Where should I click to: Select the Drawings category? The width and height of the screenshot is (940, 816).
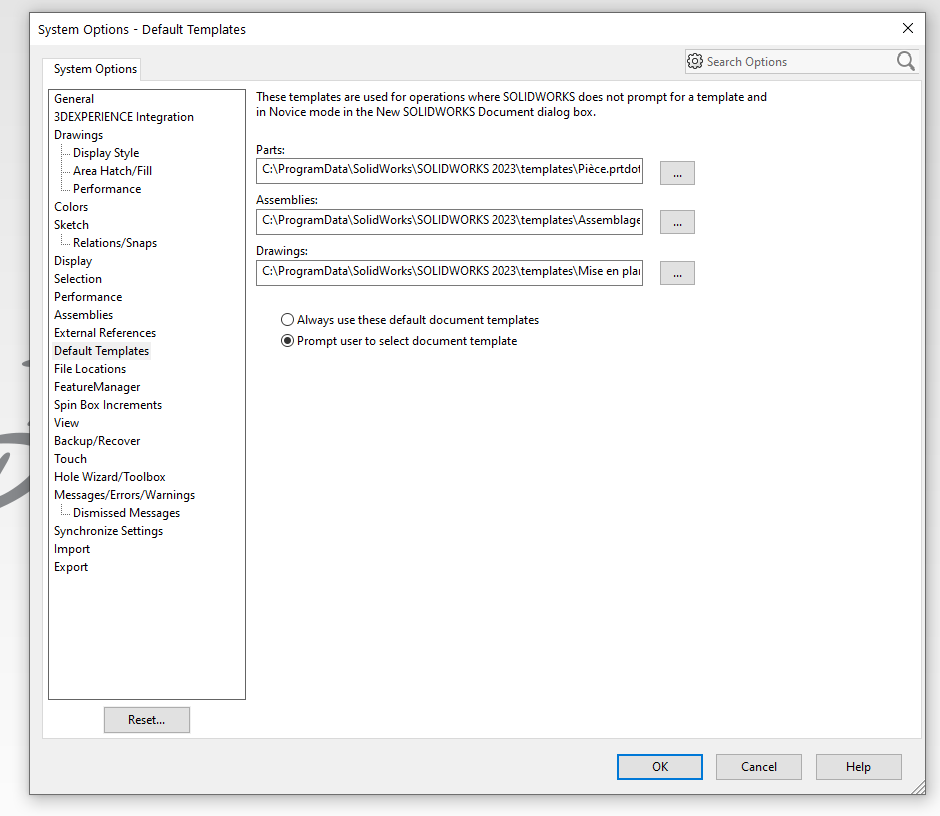(78, 134)
